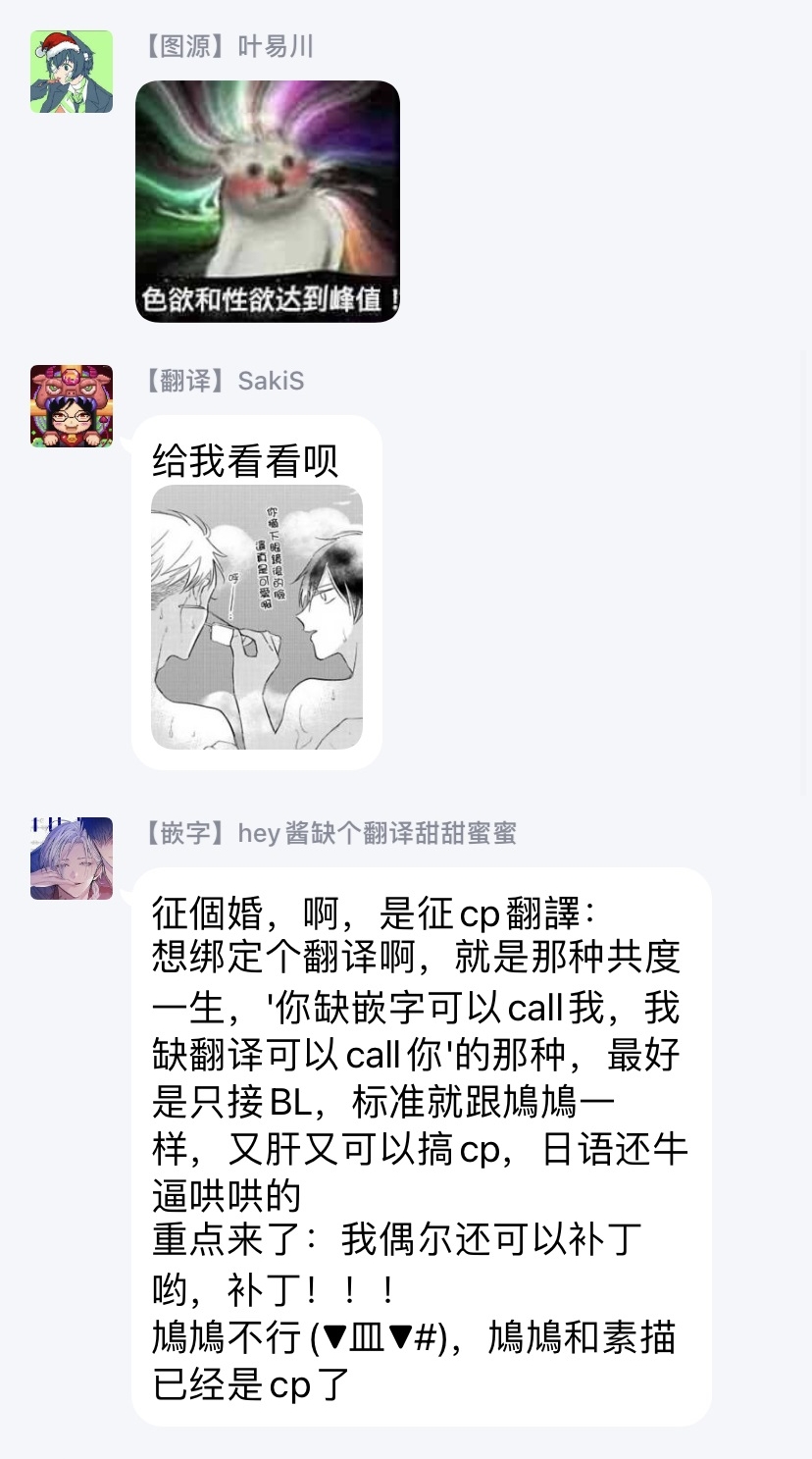
Task: Tap the 给我看看呗 message text
Action: (x=245, y=460)
